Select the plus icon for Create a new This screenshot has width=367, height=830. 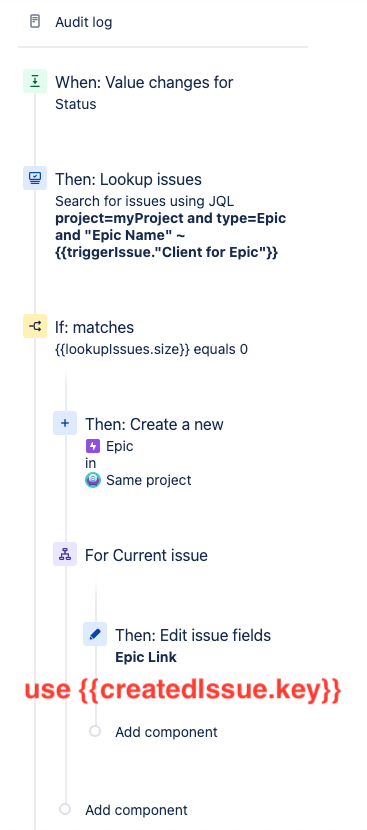tap(65, 423)
